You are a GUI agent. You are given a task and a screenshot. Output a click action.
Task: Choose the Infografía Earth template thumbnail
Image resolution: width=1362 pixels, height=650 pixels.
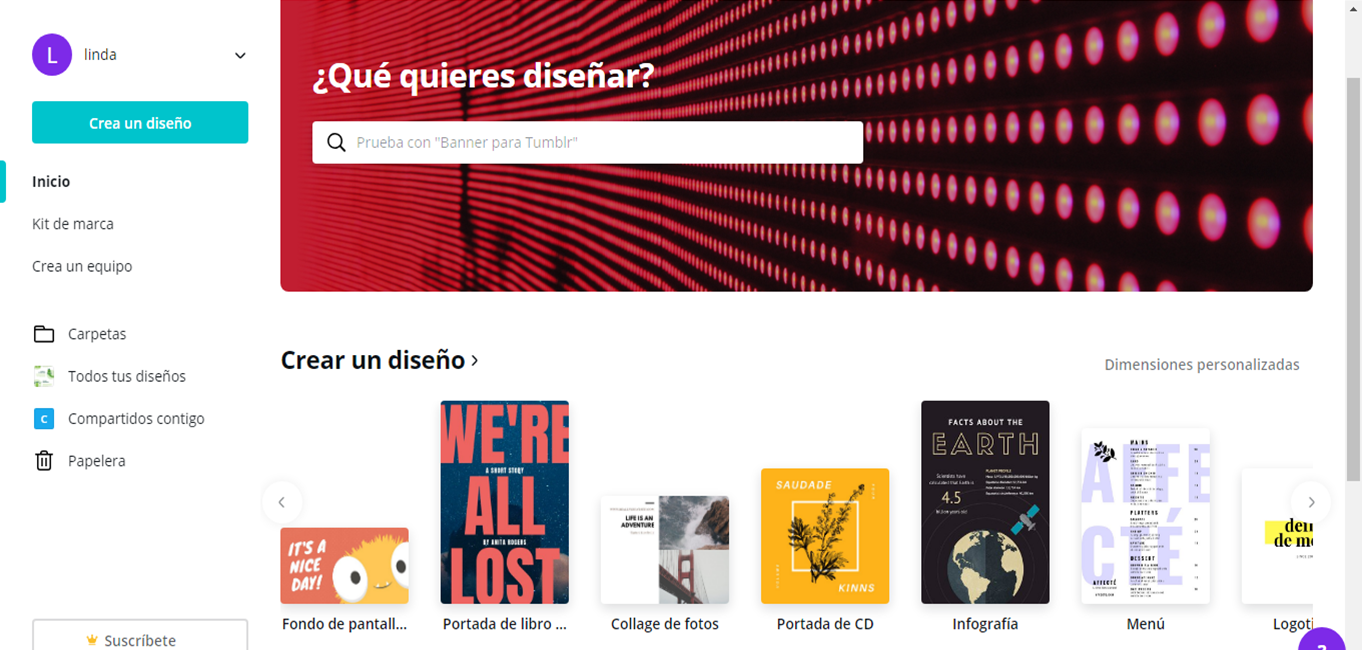pyautogui.click(x=985, y=502)
